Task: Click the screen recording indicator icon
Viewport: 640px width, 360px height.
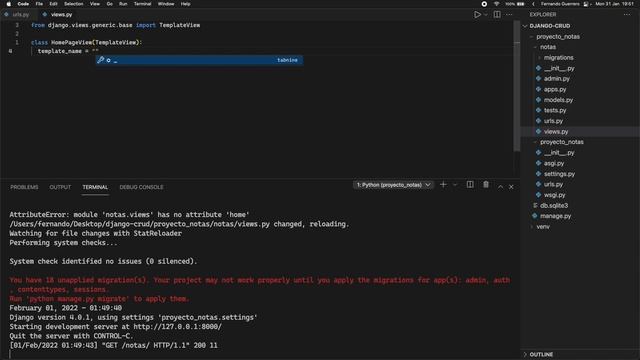Action: [x=484, y=4]
